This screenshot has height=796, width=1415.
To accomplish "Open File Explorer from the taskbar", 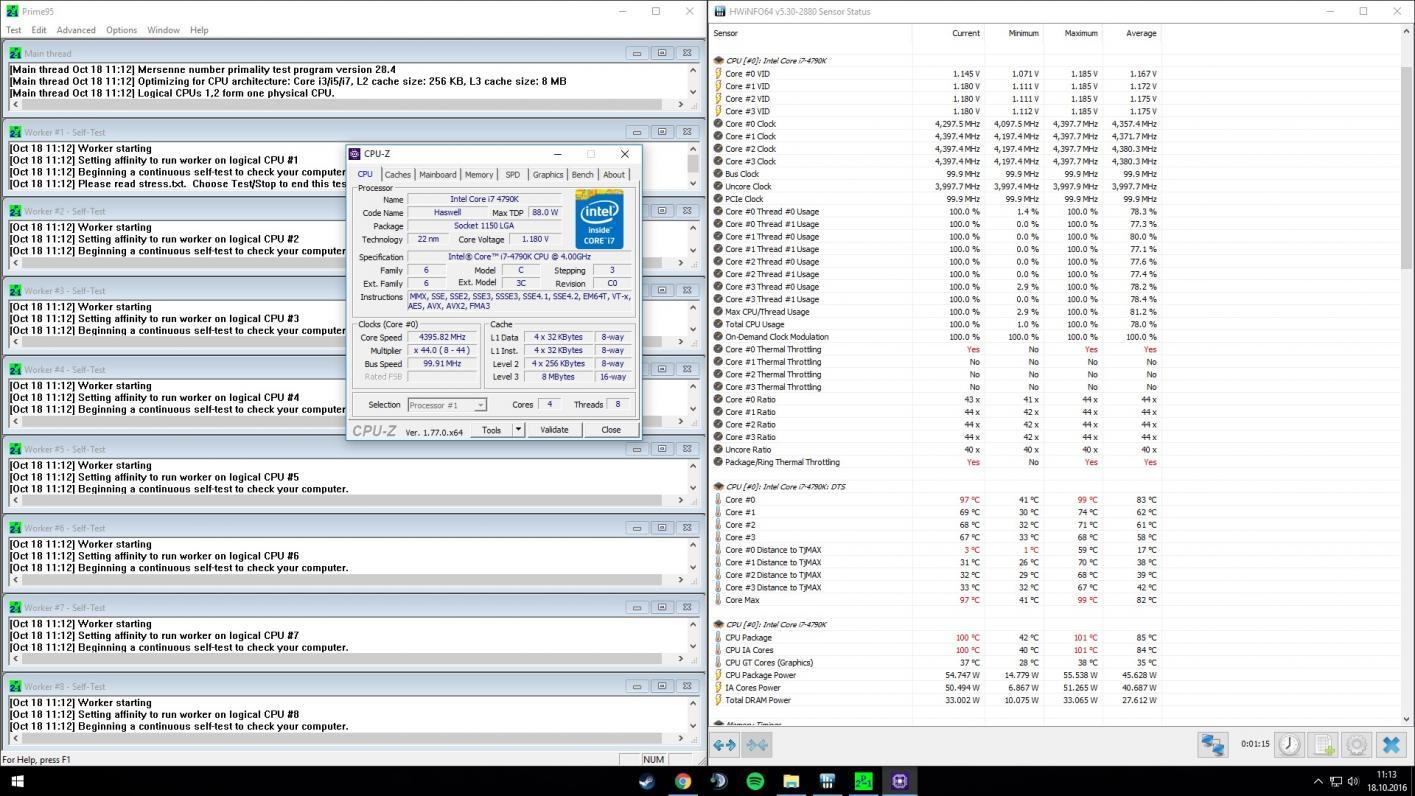I will tap(791, 781).
